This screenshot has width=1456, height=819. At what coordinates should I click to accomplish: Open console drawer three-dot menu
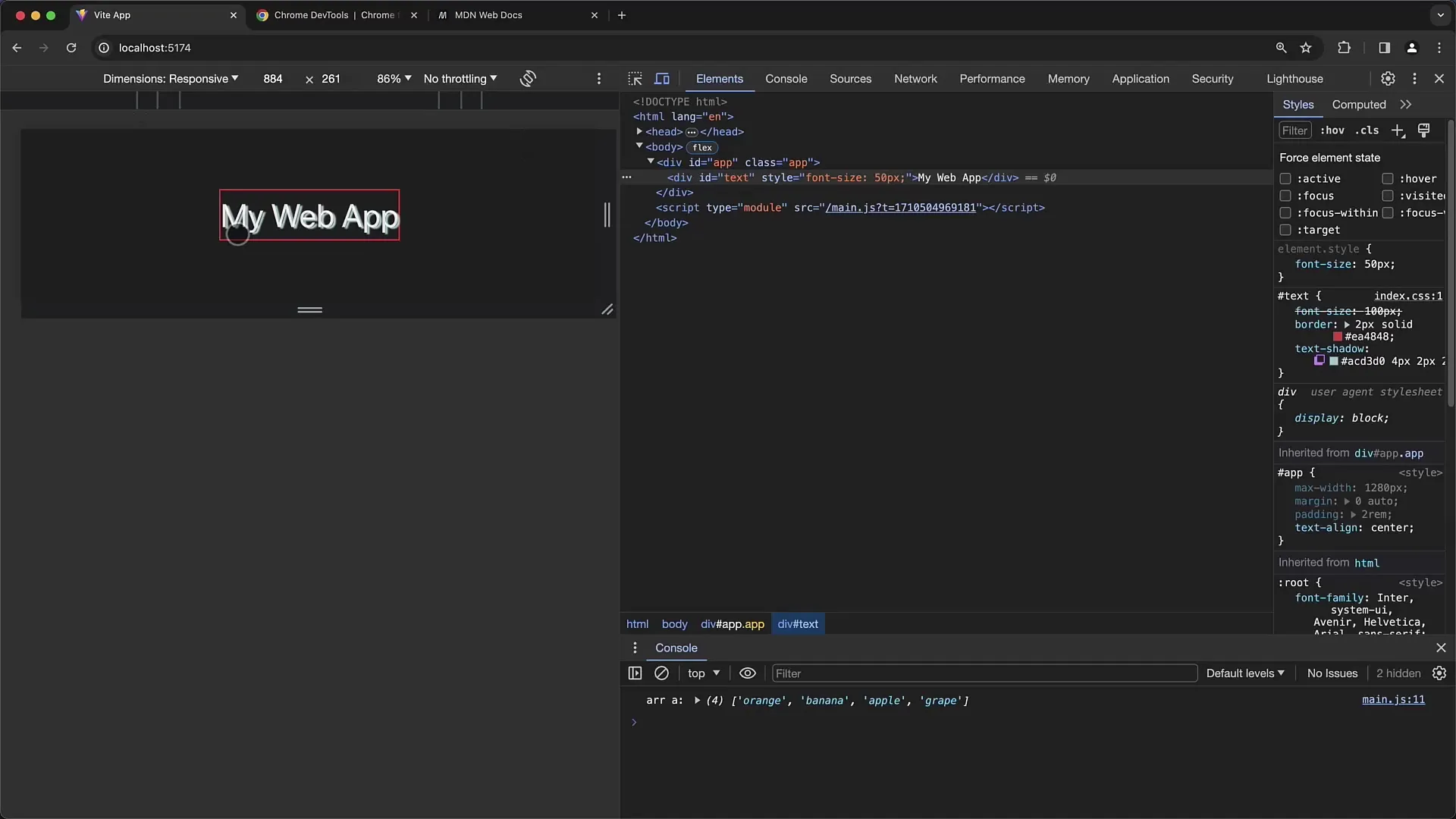point(635,648)
